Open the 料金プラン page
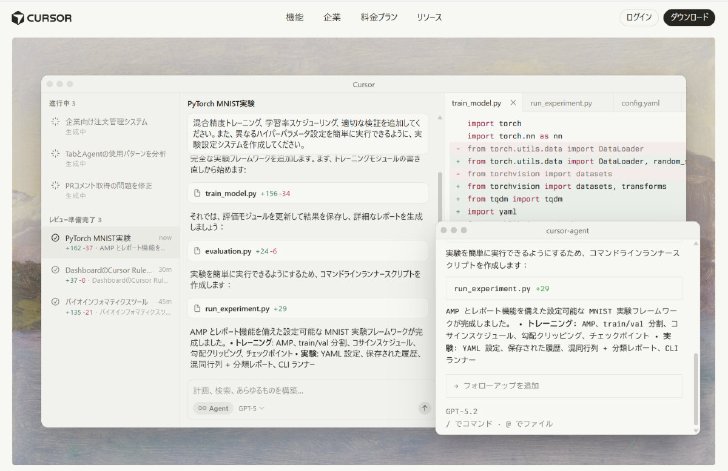 tap(379, 17)
